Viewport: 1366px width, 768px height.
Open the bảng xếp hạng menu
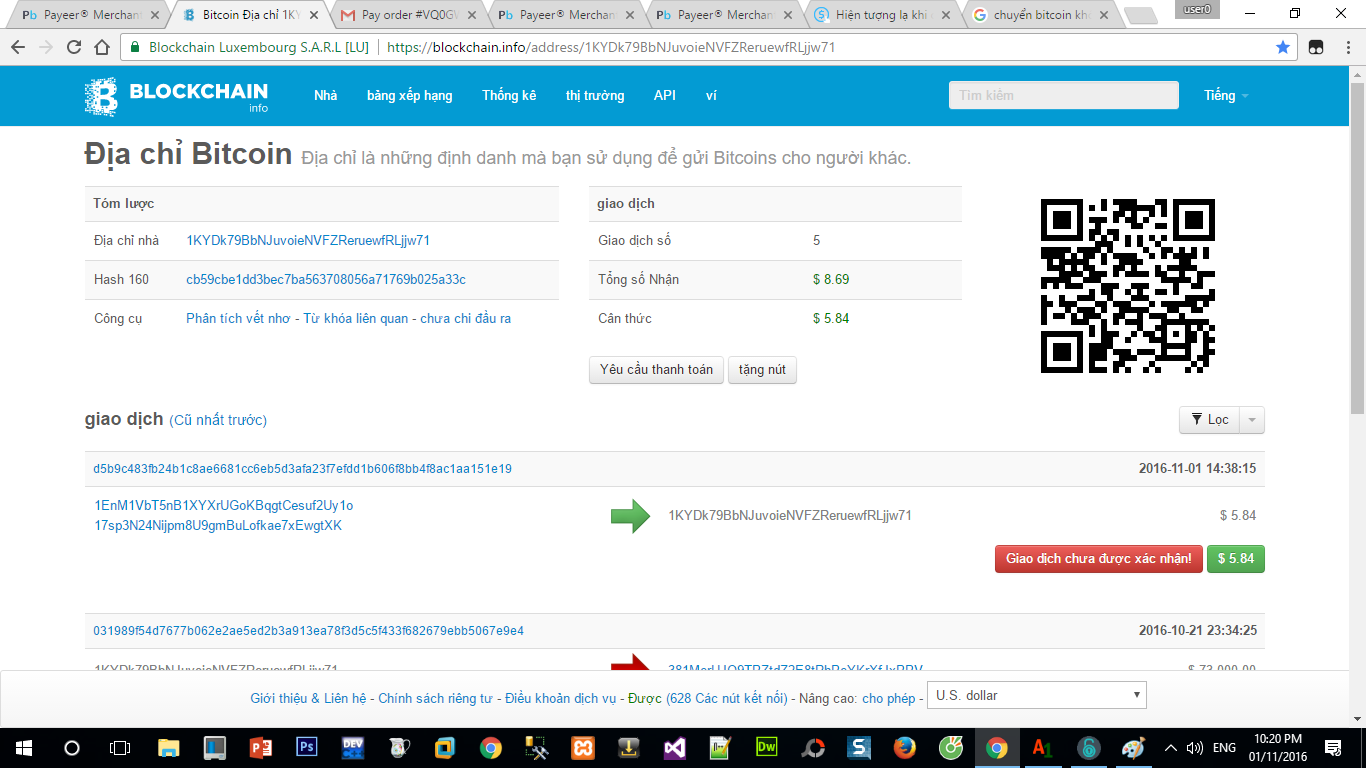tap(410, 96)
